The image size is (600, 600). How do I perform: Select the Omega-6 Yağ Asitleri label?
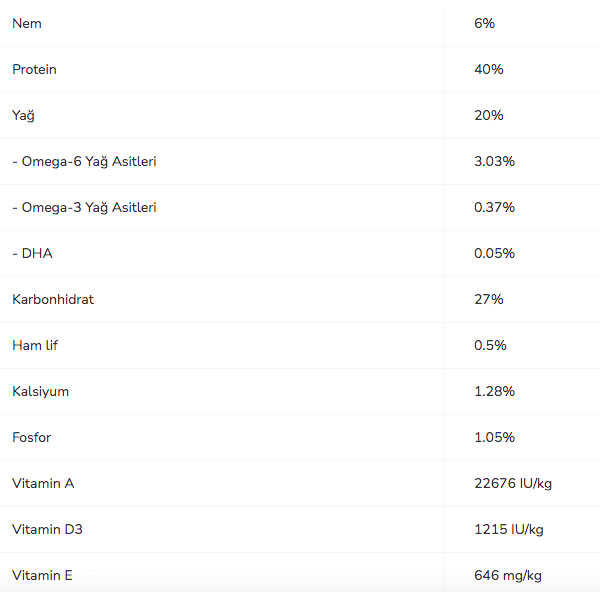(x=84, y=161)
